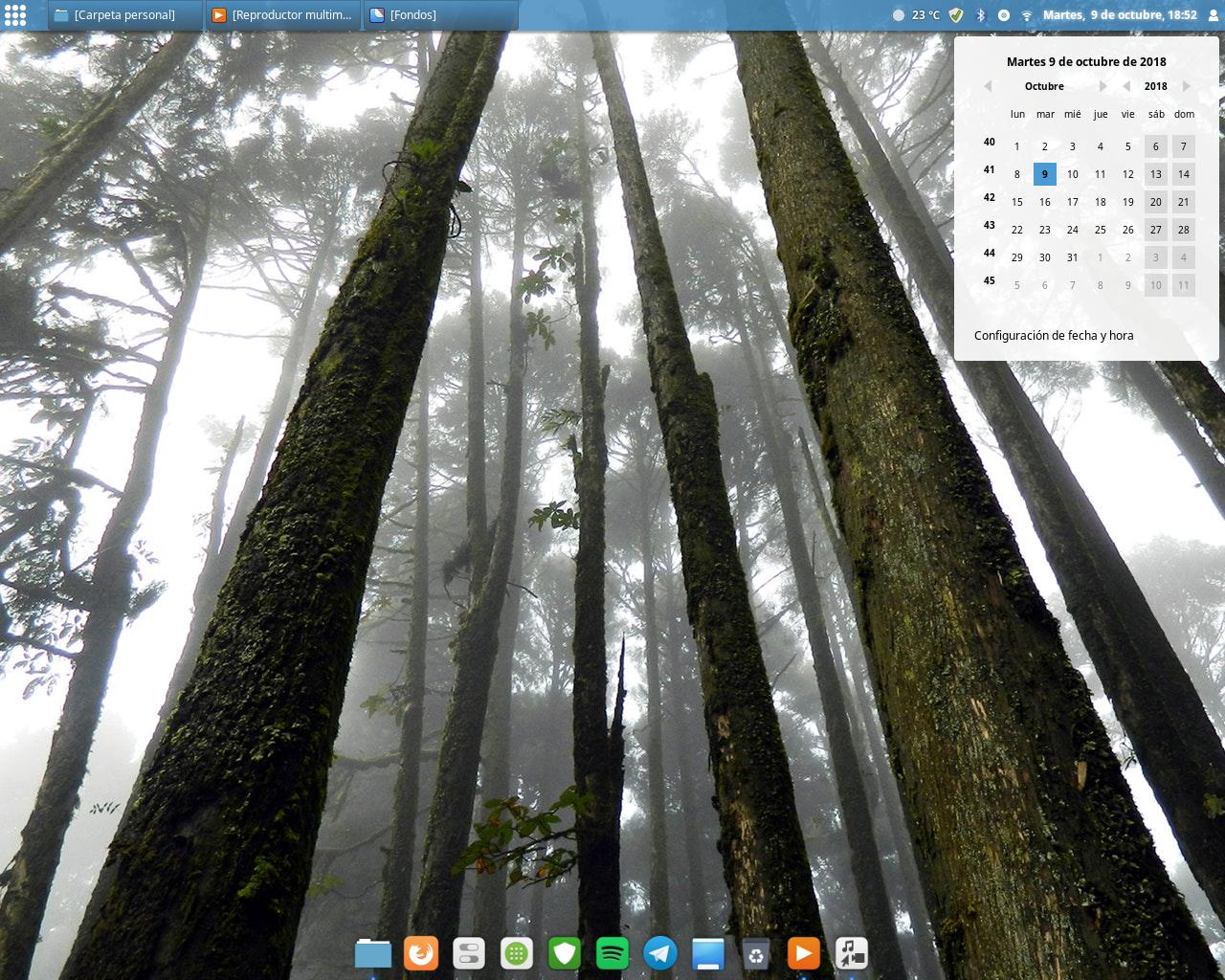Viewport: 1225px width, 980px height.
Task: Open the orange media player in dock
Action: [804, 953]
